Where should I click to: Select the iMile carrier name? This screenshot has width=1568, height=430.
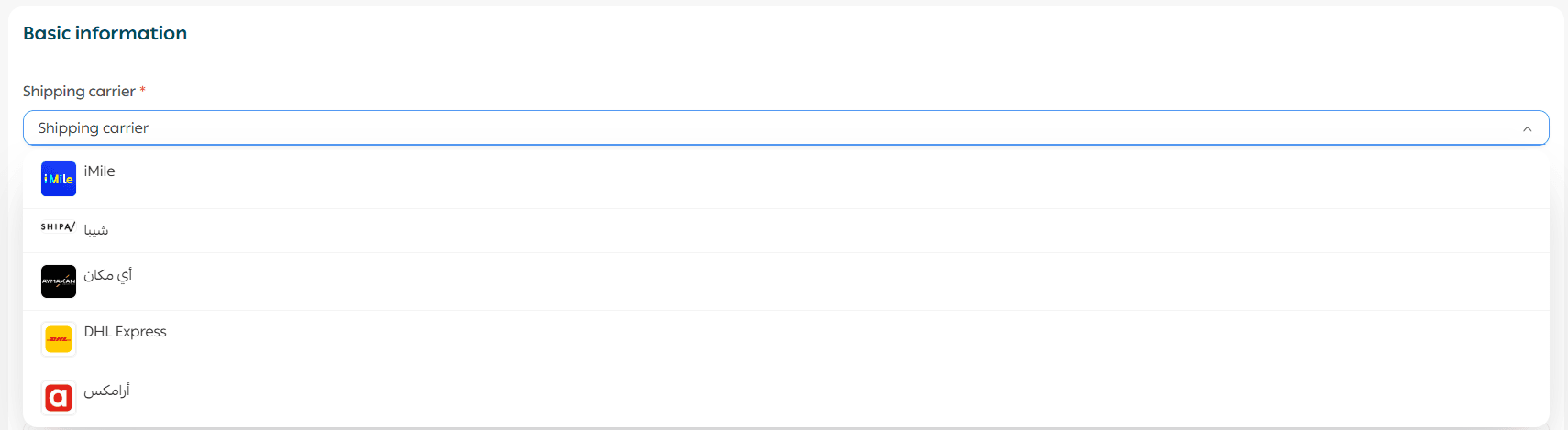click(x=99, y=171)
